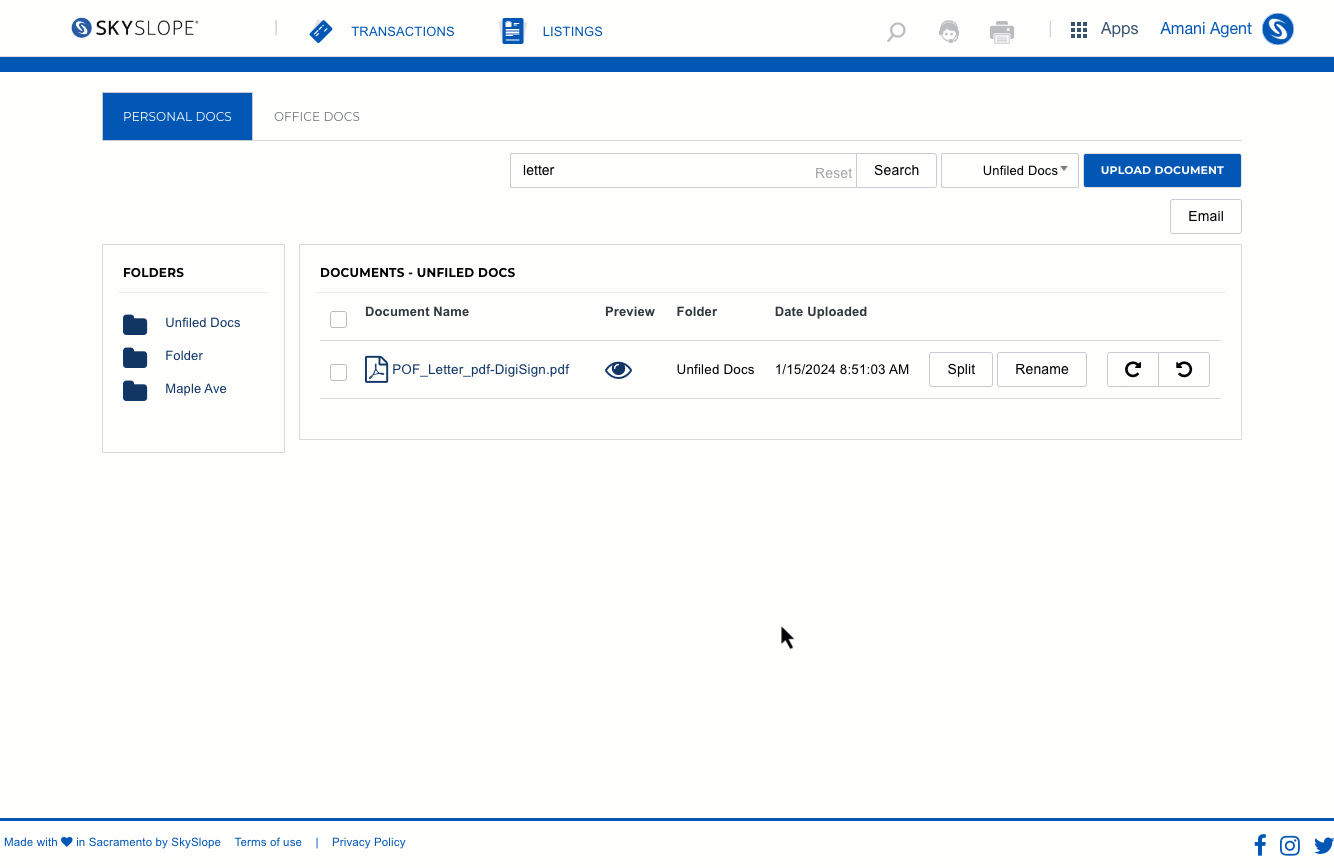Switch to the Personal Docs tab
1334x868 pixels.
pos(177,116)
